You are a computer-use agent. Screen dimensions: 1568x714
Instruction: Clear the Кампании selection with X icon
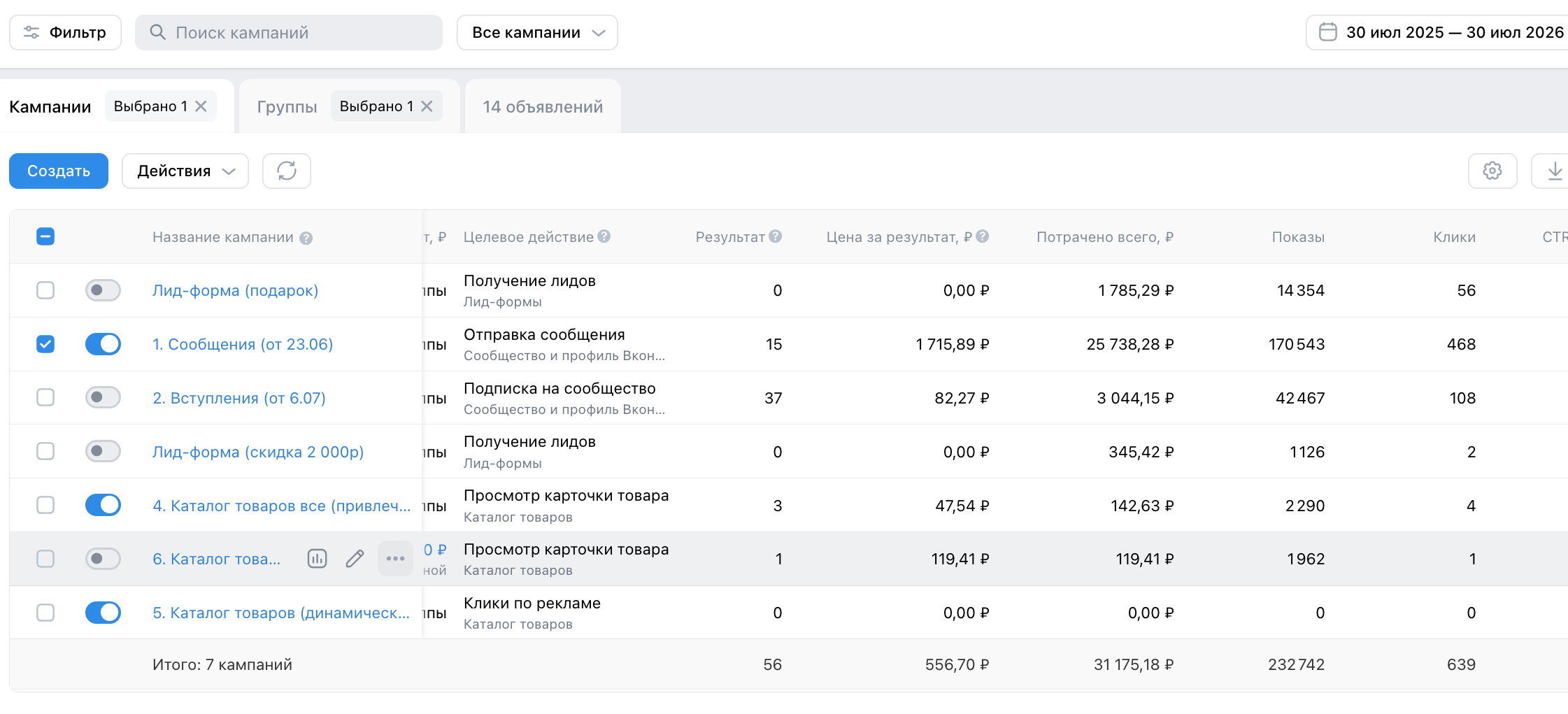(201, 106)
